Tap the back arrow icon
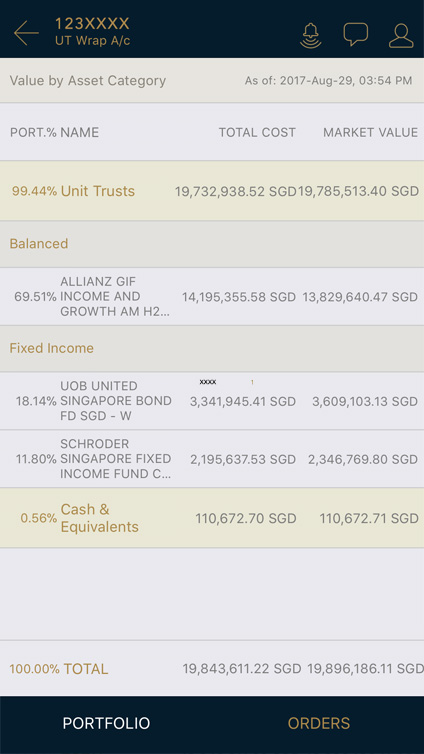 (26, 33)
